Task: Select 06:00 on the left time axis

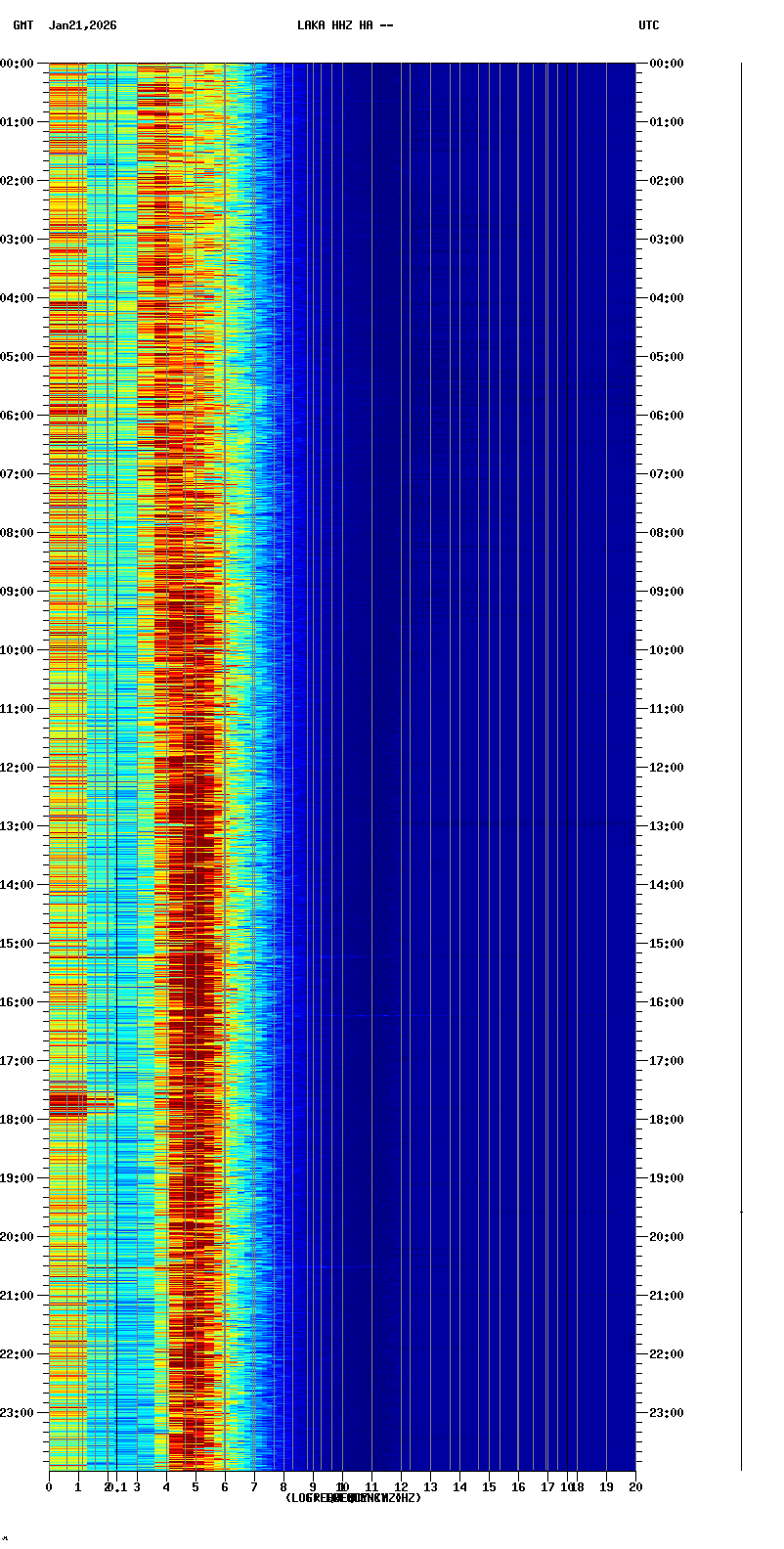Action: point(17,416)
